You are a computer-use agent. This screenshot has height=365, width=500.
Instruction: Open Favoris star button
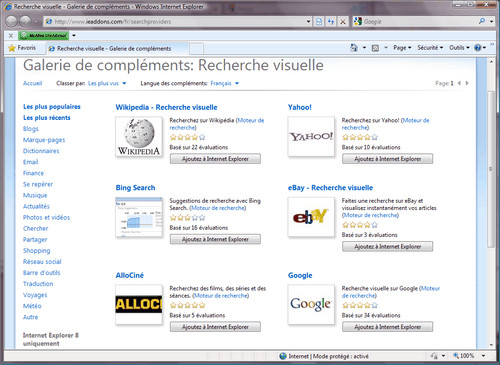pos(22,48)
